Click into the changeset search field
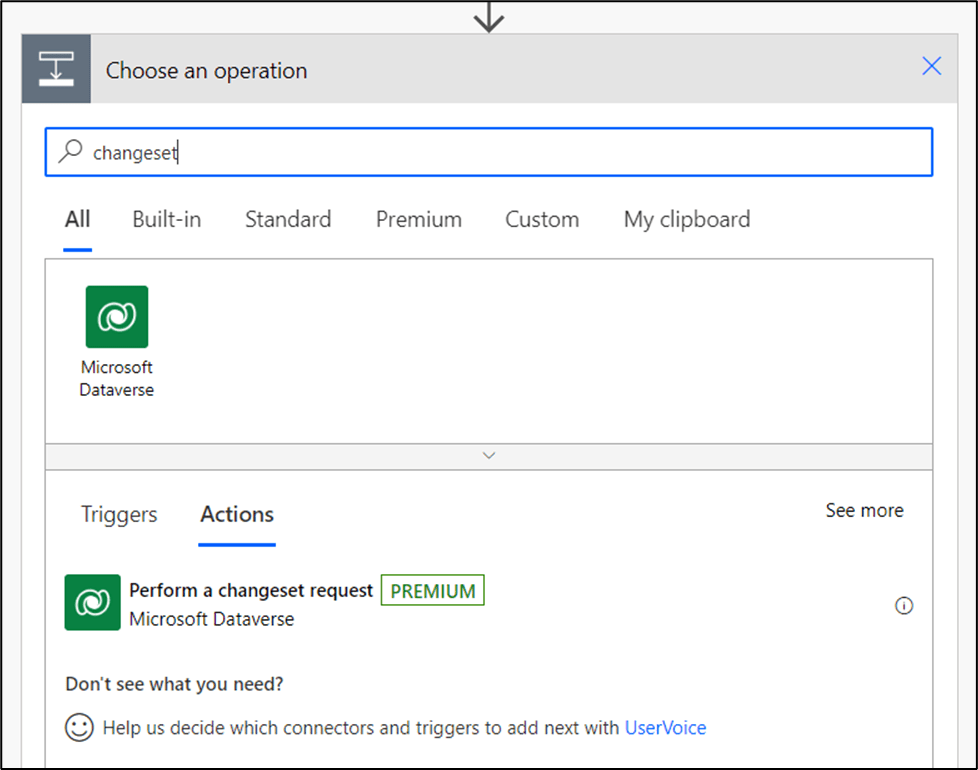The height and width of the screenshot is (770, 978). 500,153
